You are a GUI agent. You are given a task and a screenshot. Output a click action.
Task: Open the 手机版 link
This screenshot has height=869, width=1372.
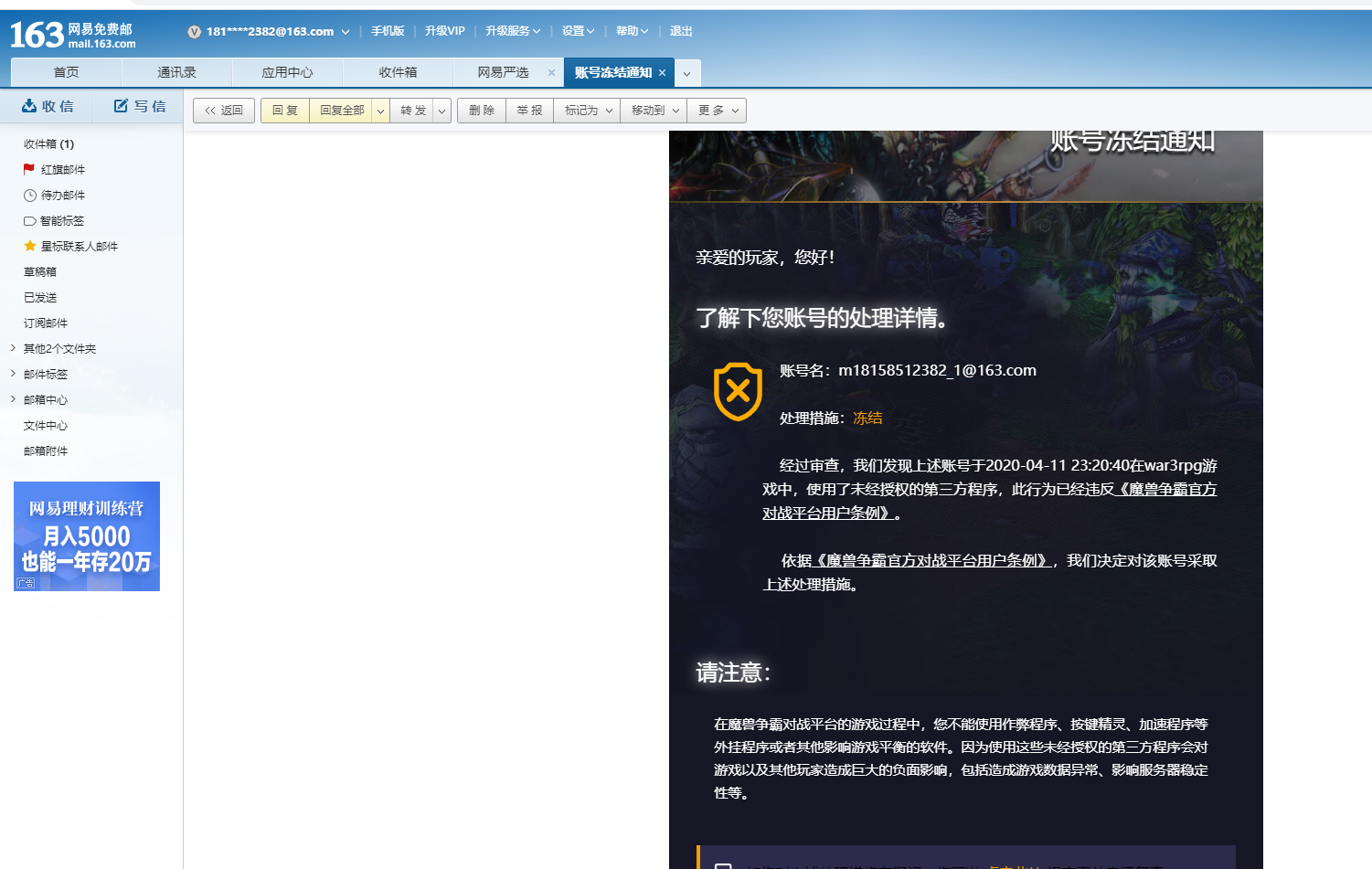[x=388, y=31]
